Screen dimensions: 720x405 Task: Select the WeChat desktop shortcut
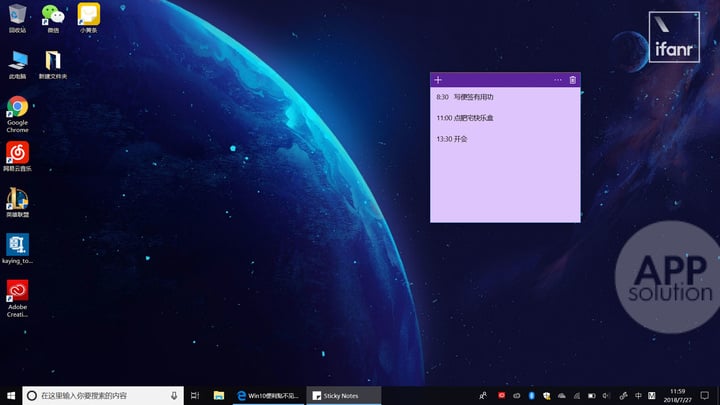53,18
